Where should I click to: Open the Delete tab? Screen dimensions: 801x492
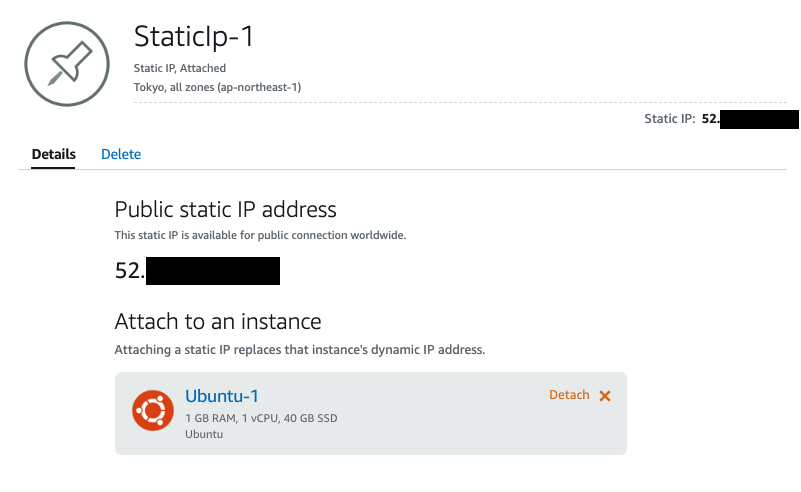click(121, 154)
